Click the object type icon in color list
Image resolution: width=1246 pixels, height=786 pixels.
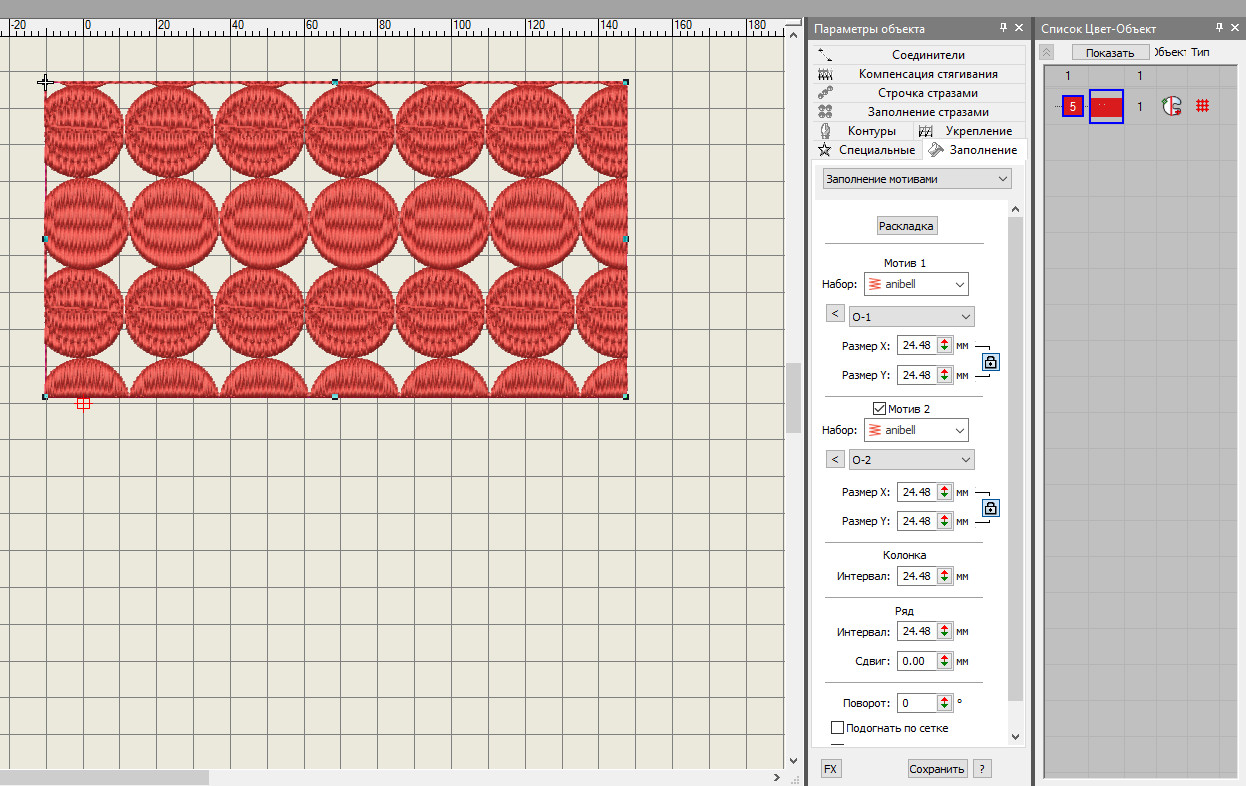click(1171, 106)
